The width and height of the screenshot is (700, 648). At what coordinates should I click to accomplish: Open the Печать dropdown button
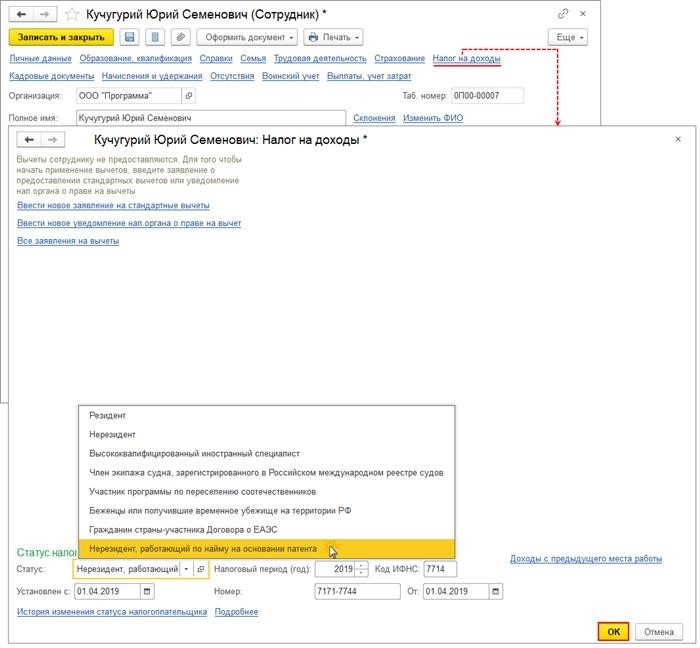(333, 37)
